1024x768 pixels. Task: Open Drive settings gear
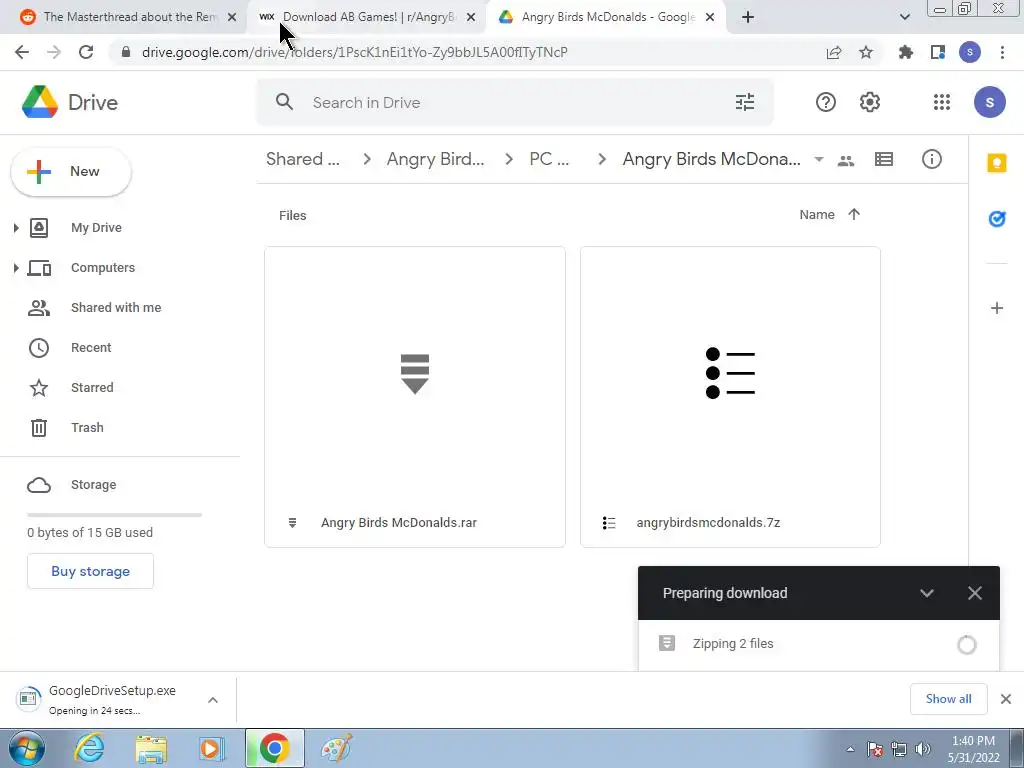[869, 102]
